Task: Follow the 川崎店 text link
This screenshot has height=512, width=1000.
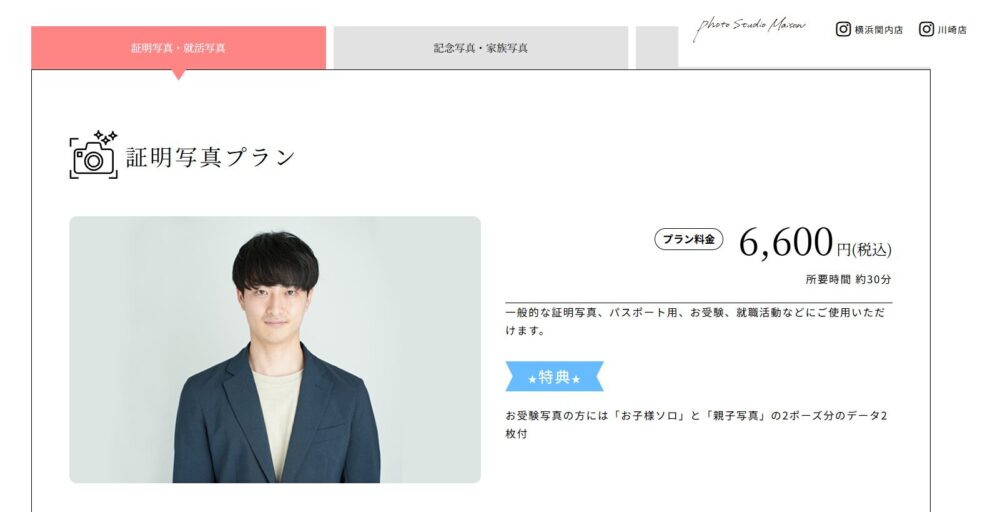Action: (x=952, y=30)
